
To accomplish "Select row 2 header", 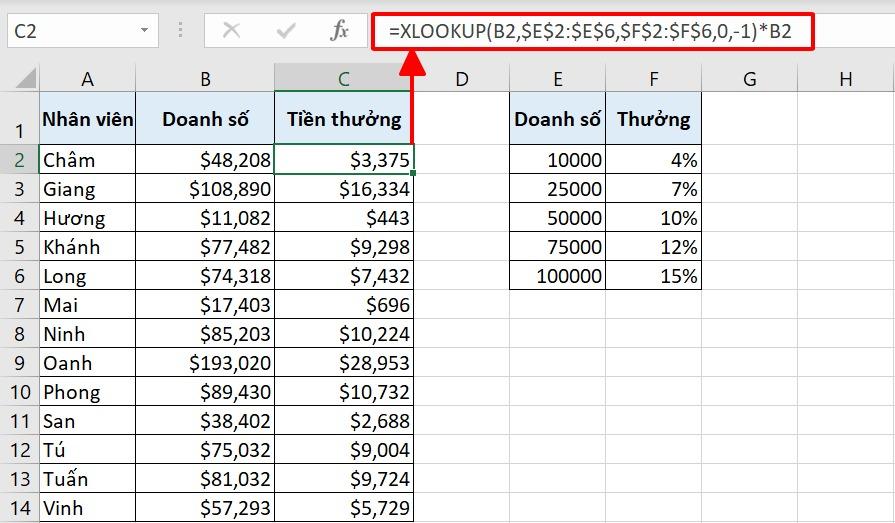I will 19,159.
